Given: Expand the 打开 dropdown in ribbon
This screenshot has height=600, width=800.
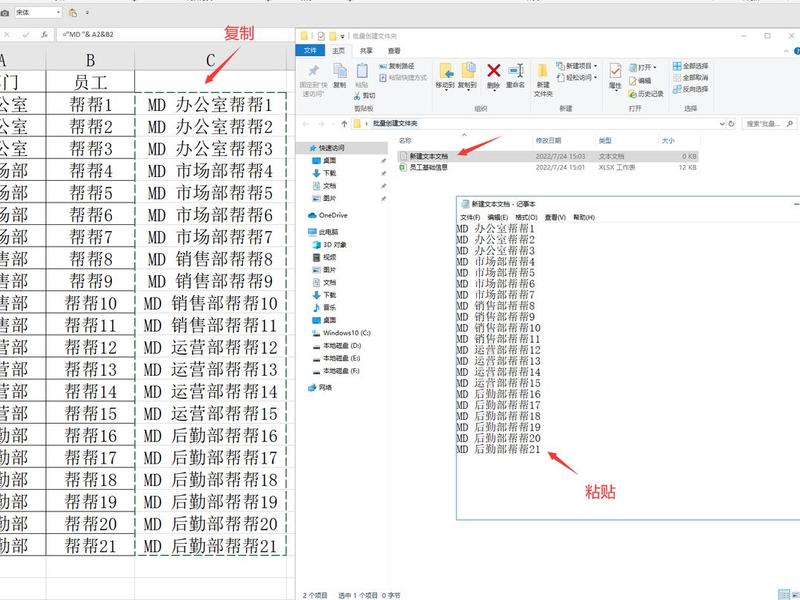Looking at the screenshot, I should [655, 67].
